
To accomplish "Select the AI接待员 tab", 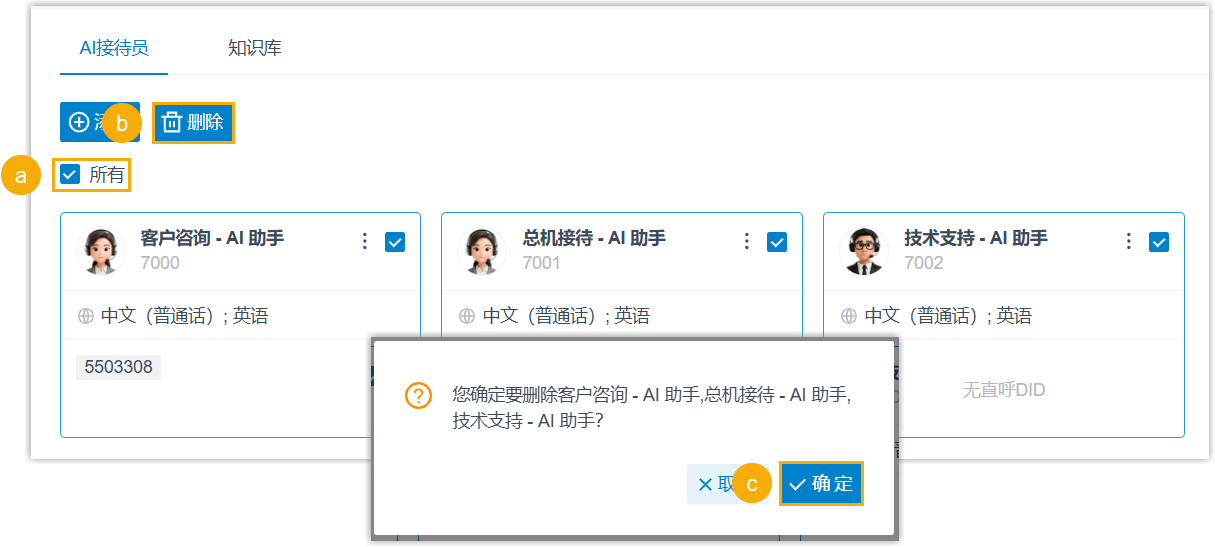I will click(x=114, y=48).
